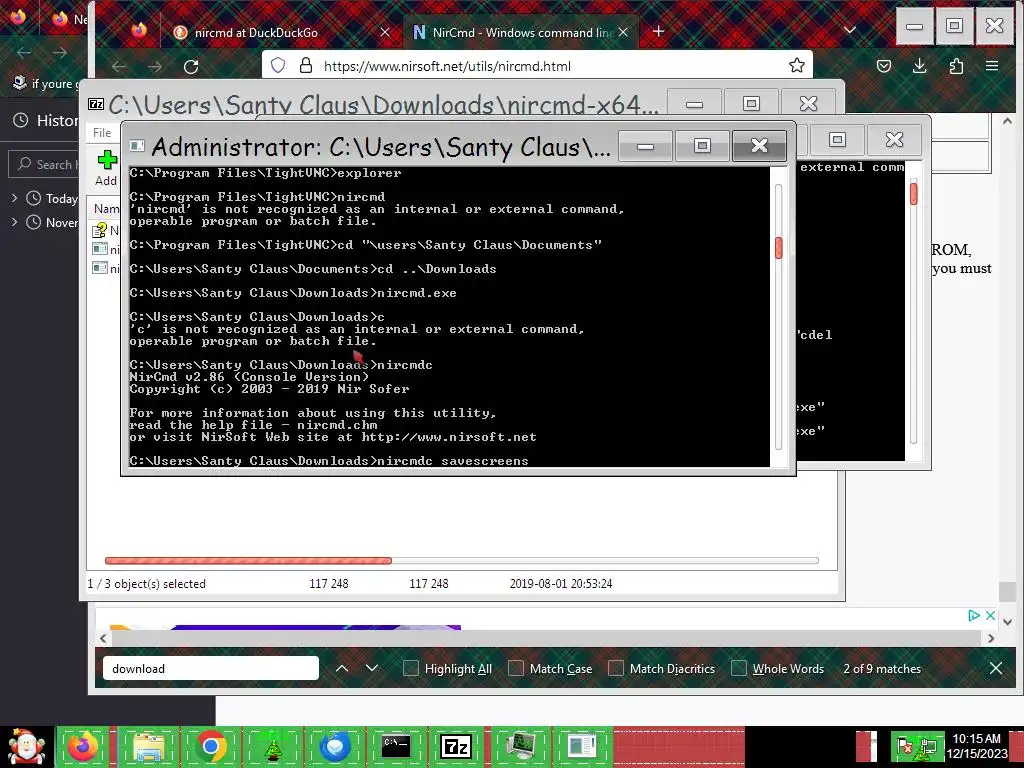Click the flag notification tray icon
The width and height of the screenshot is (1024, 768).
(904, 746)
